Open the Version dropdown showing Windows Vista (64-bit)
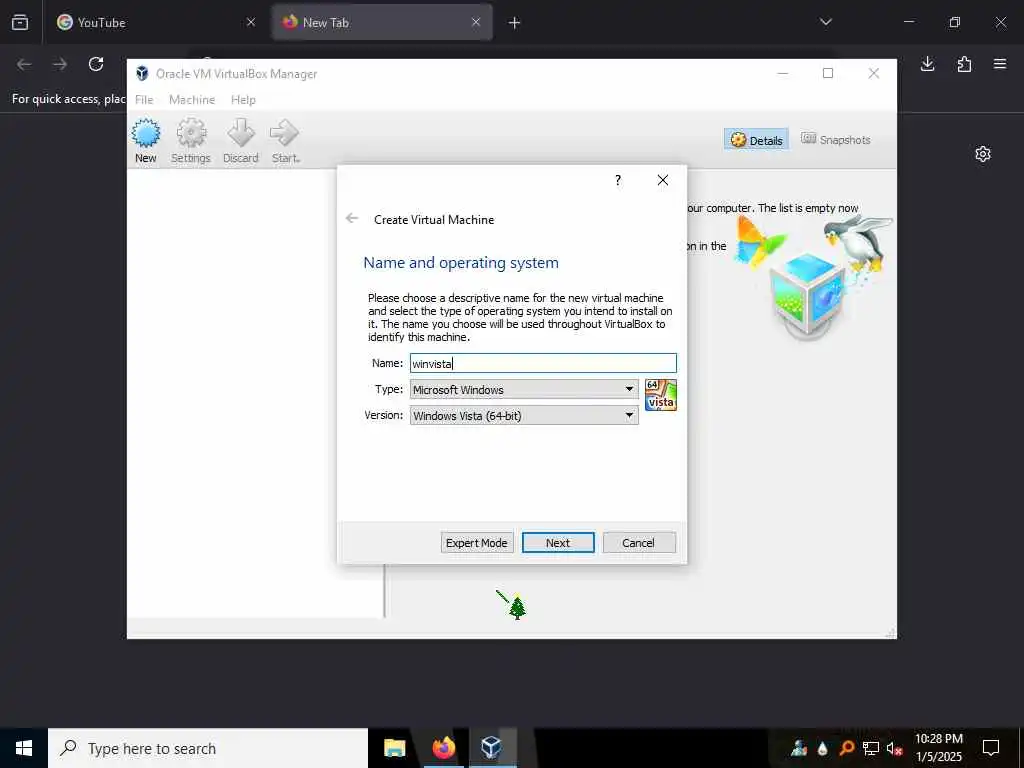This screenshot has height=768, width=1024. (524, 415)
